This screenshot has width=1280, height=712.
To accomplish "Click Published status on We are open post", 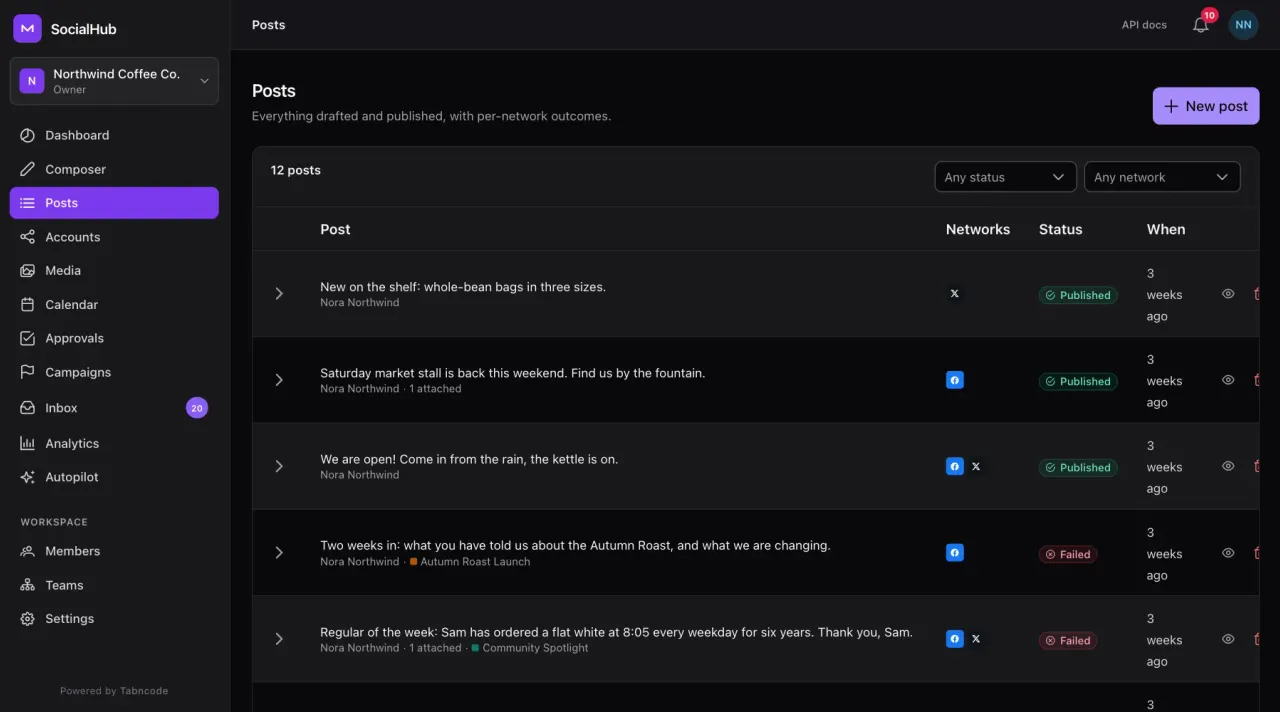I will point(1078,467).
